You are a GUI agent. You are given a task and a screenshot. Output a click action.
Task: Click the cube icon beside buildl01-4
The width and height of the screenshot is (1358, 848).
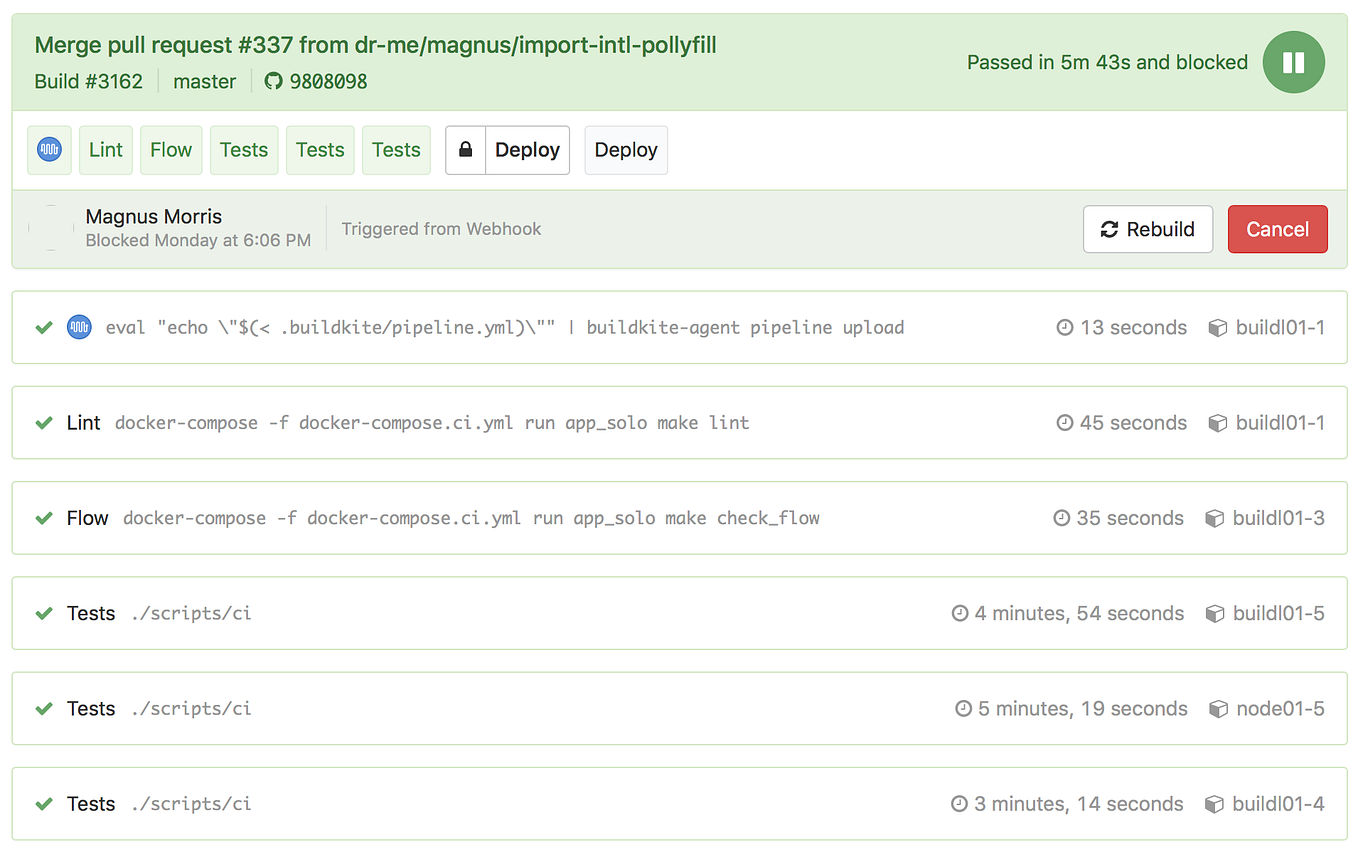pyautogui.click(x=1214, y=803)
